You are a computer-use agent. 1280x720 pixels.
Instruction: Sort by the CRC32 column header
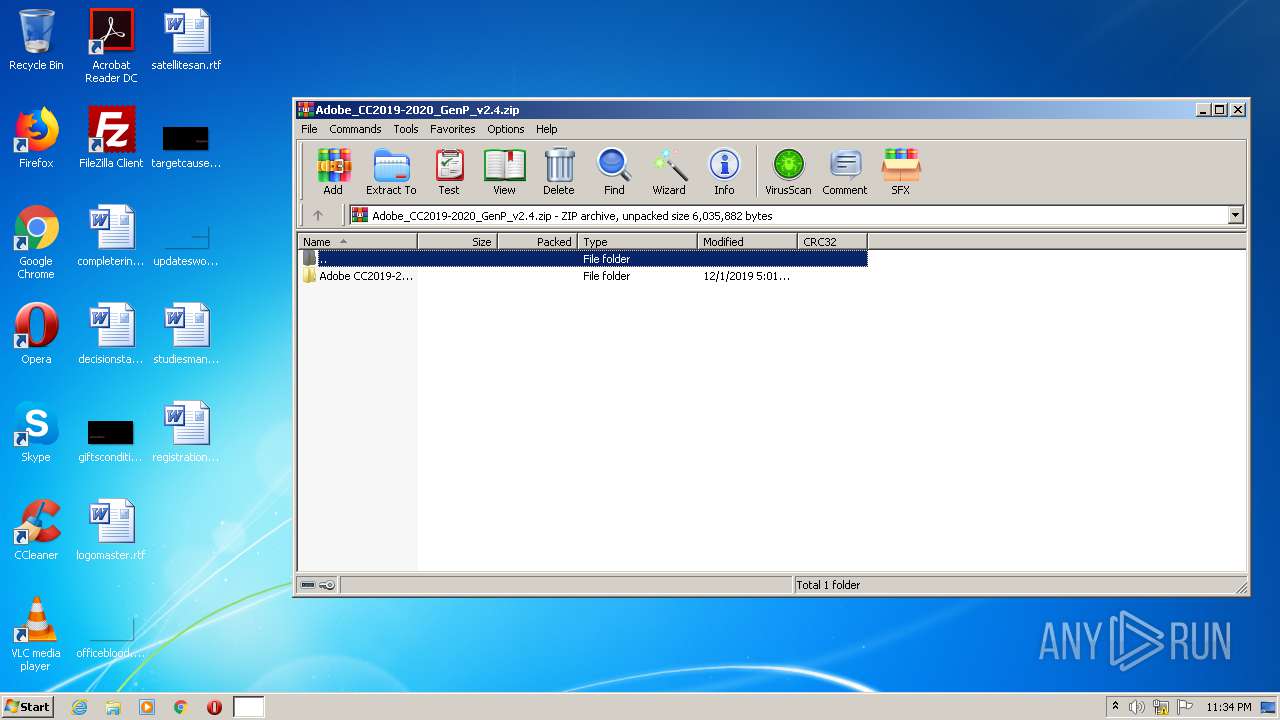832,241
